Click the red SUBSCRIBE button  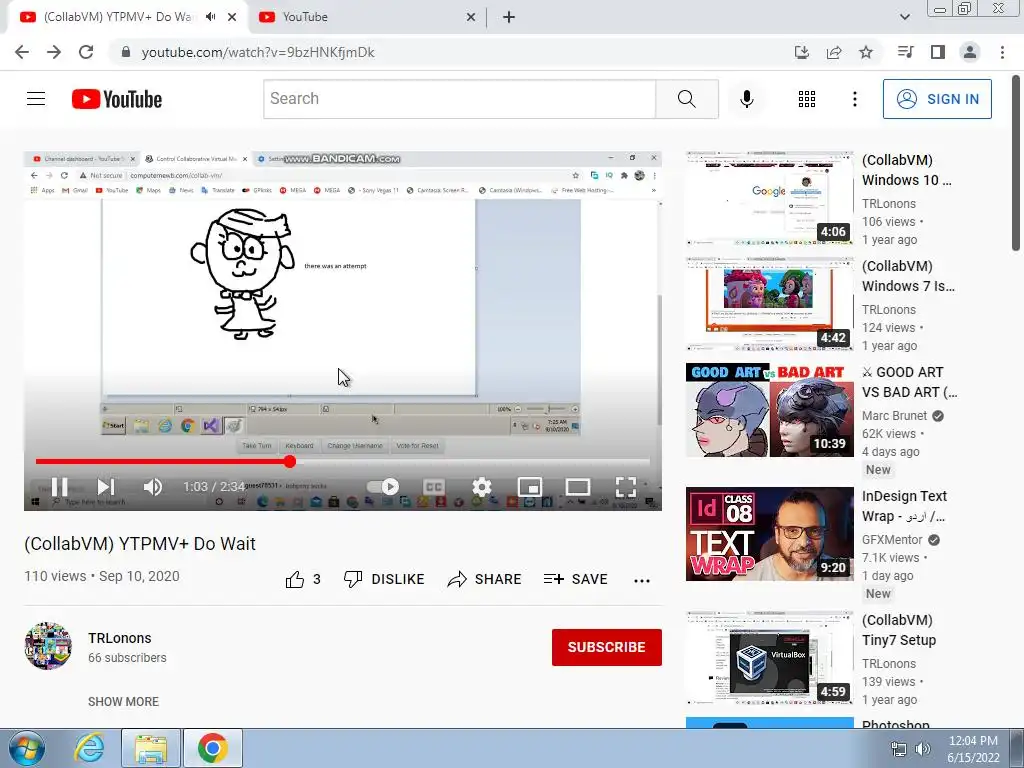pyautogui.click(x=607, y=647)
